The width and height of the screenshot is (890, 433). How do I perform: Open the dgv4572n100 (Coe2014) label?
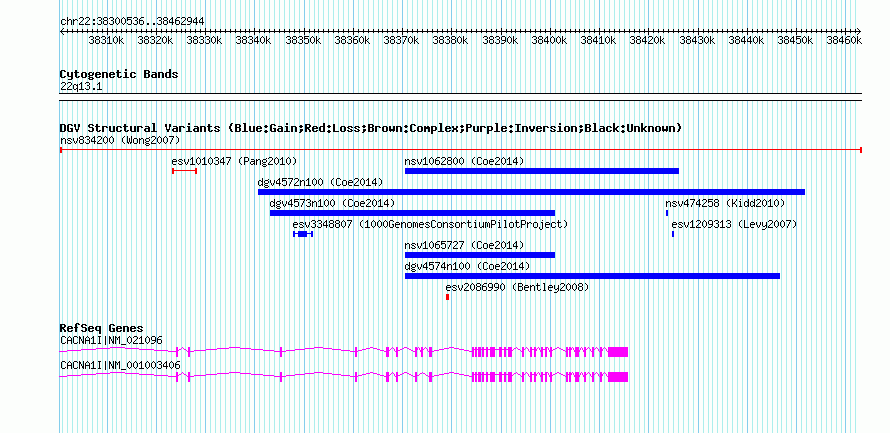pyautogui.click(x=321, y=182)
